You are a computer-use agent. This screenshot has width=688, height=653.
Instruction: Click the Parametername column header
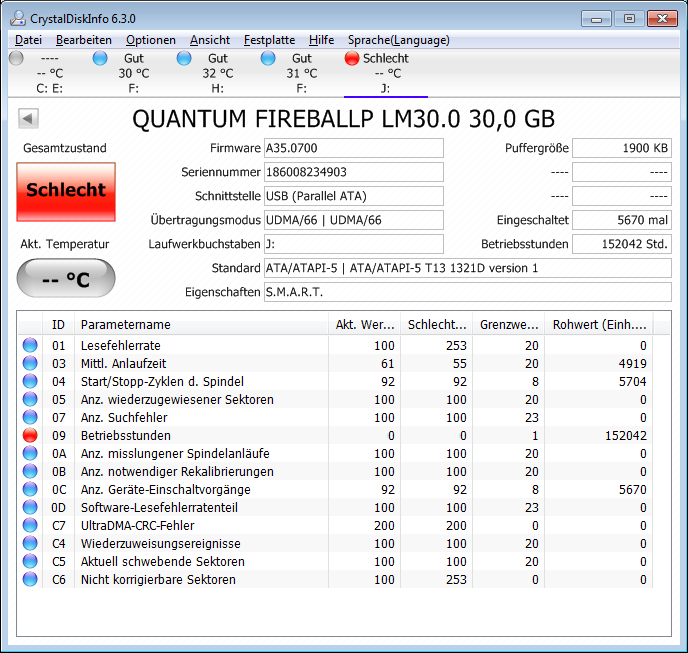pyautogui.click(x=201, y=325)
